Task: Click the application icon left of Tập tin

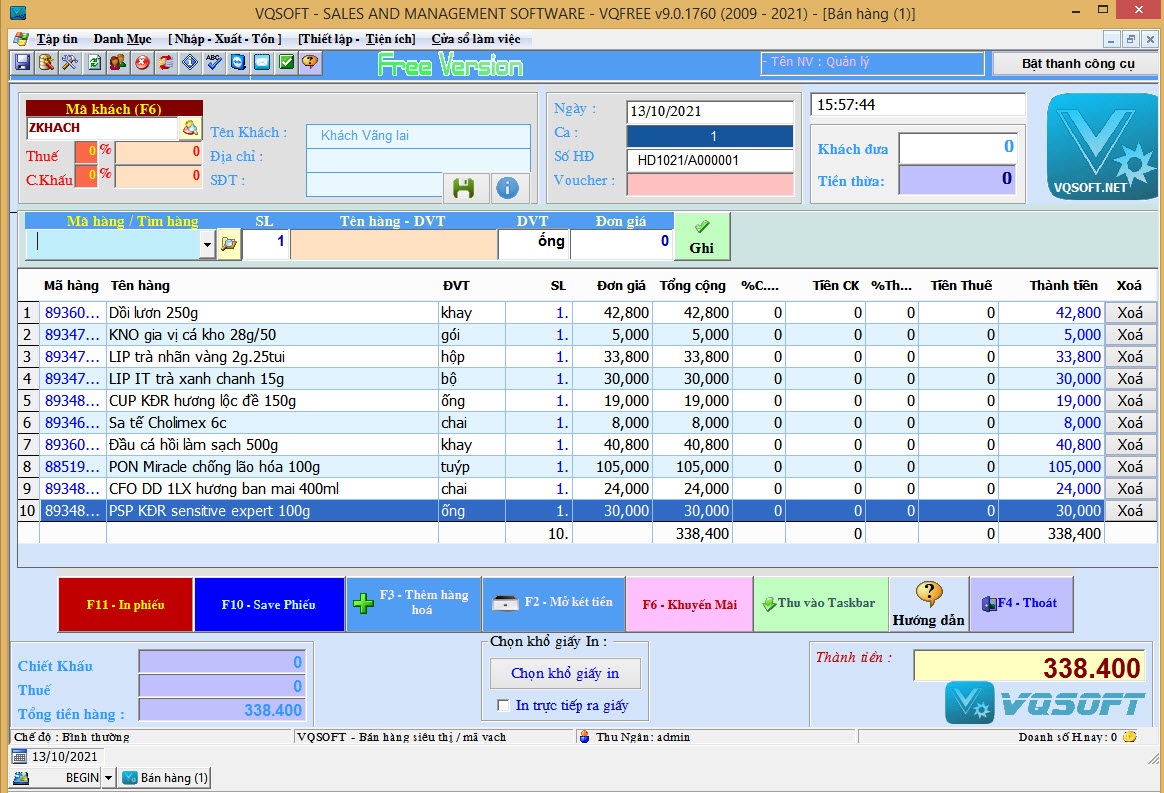Action: tap(21, 39)
